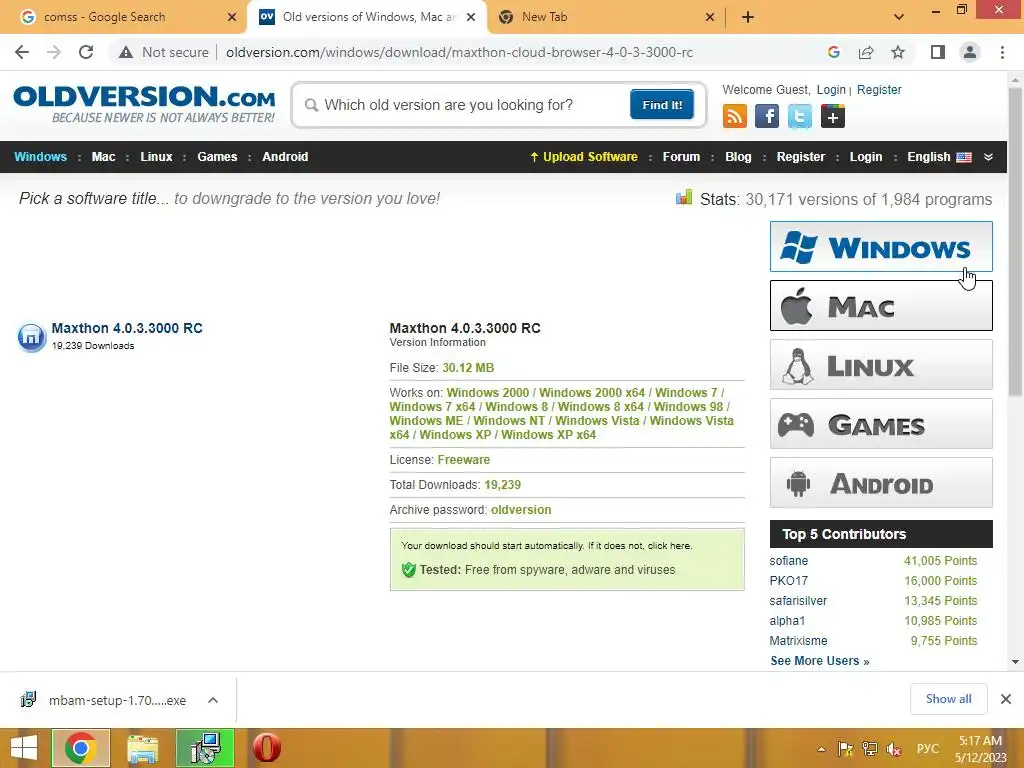The image size is (1024, 768).
Task: Click the large Mac category button
Action: (x=881, y=306)
